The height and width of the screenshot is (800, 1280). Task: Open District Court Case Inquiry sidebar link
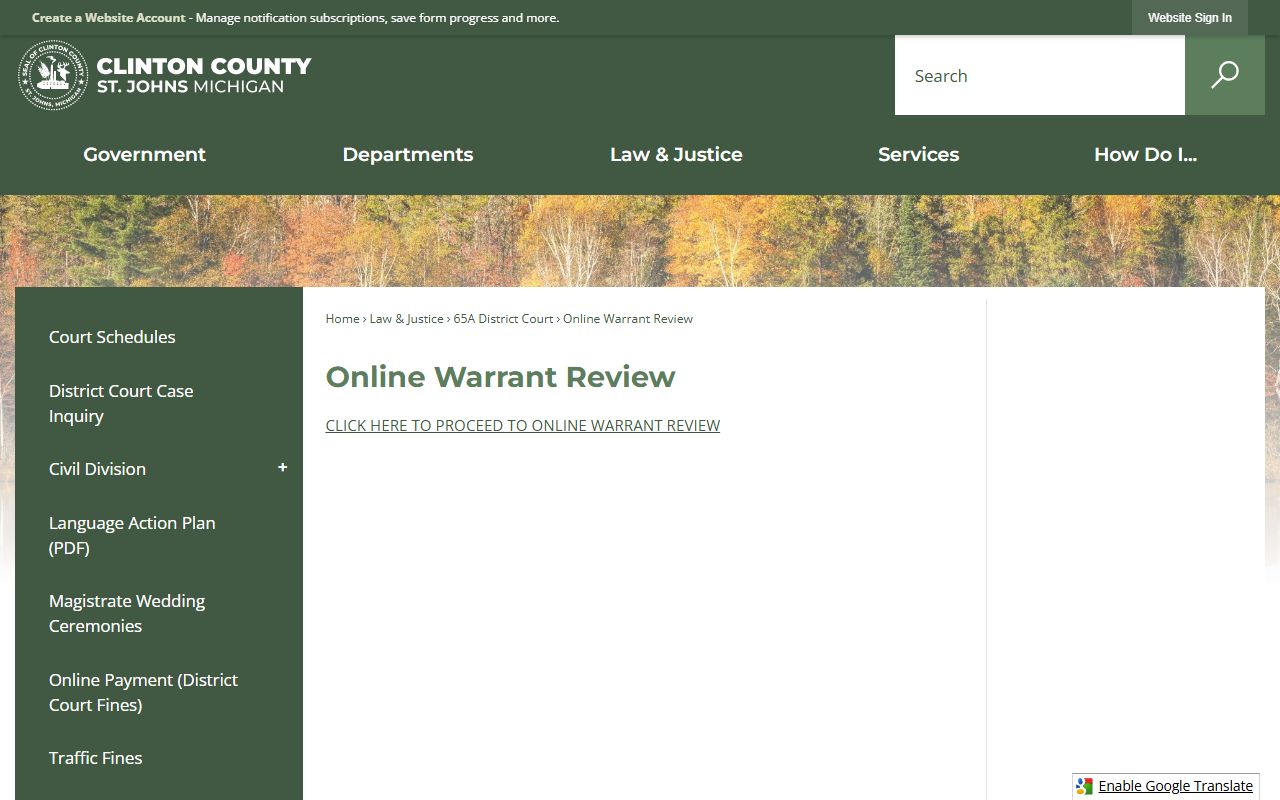[x=121, y=403]
